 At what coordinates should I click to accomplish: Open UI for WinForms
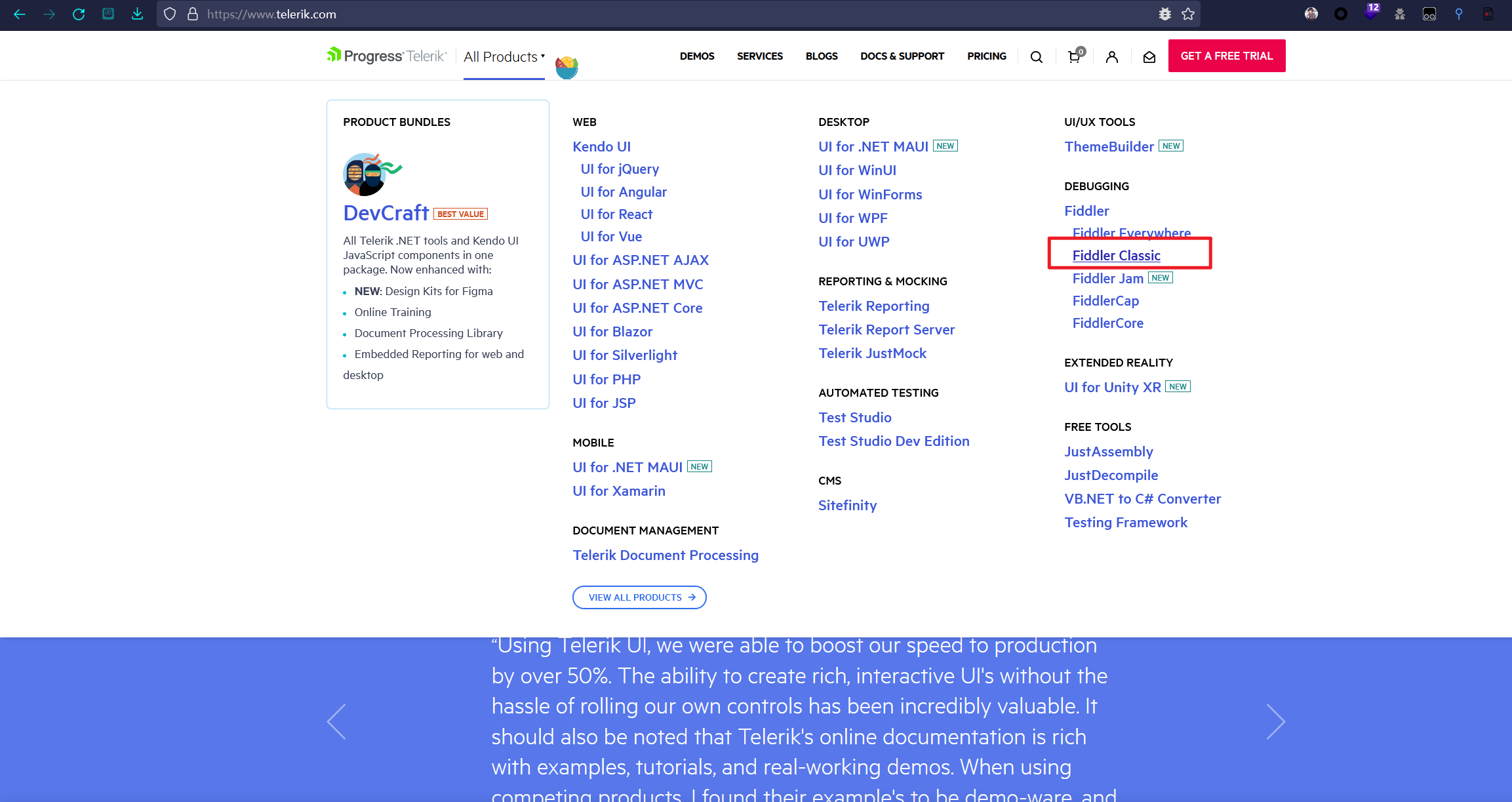(870, 195)
